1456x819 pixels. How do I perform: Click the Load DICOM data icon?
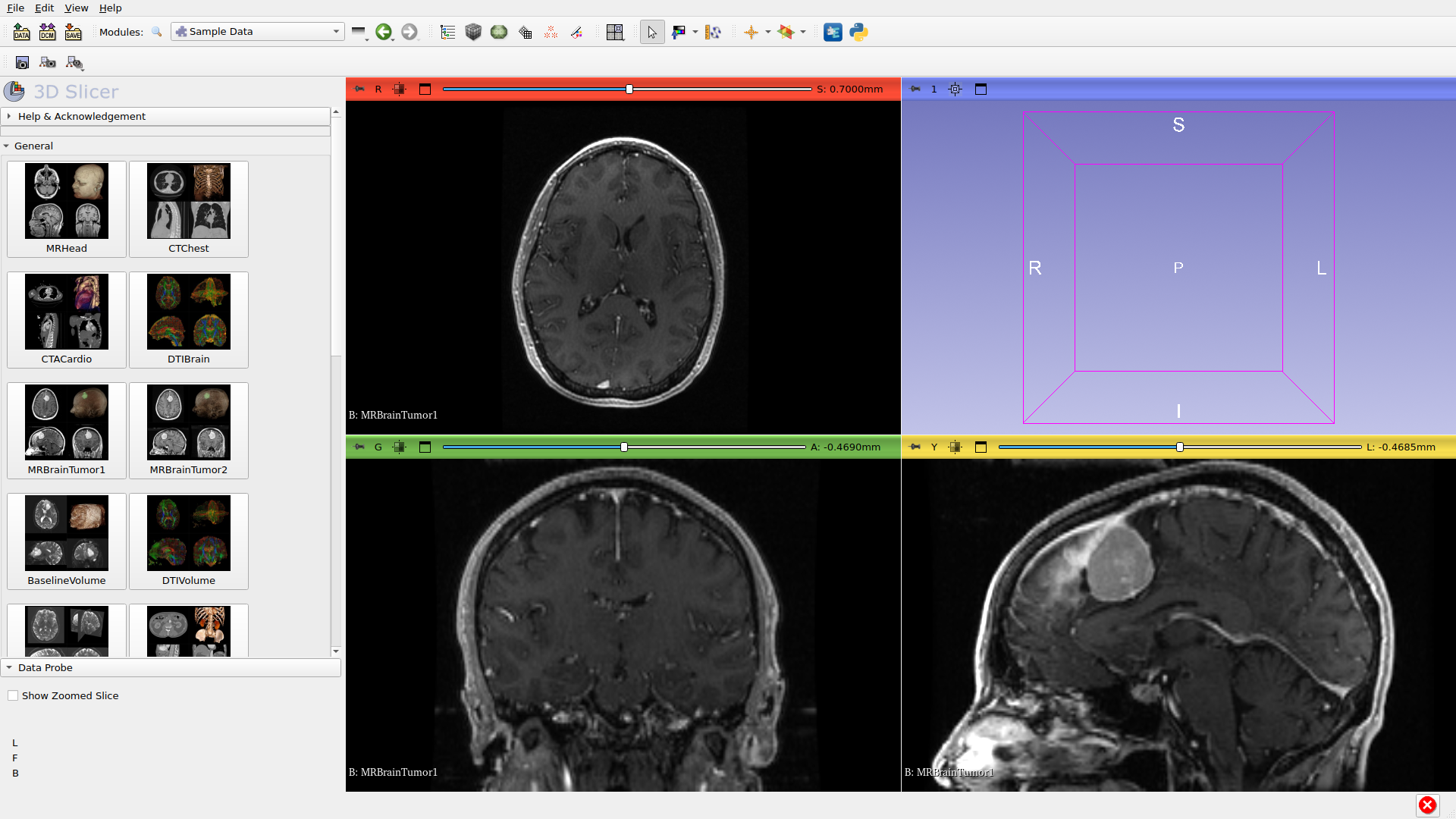point(47,32)
